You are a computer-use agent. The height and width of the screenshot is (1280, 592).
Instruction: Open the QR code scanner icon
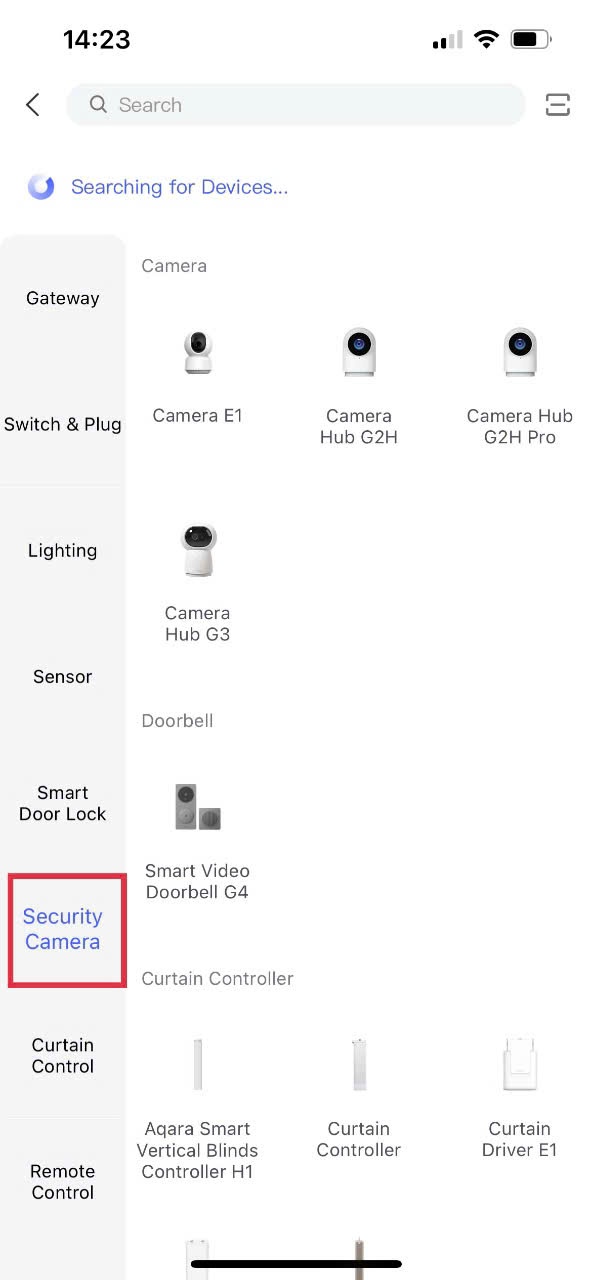click(557, 104)
